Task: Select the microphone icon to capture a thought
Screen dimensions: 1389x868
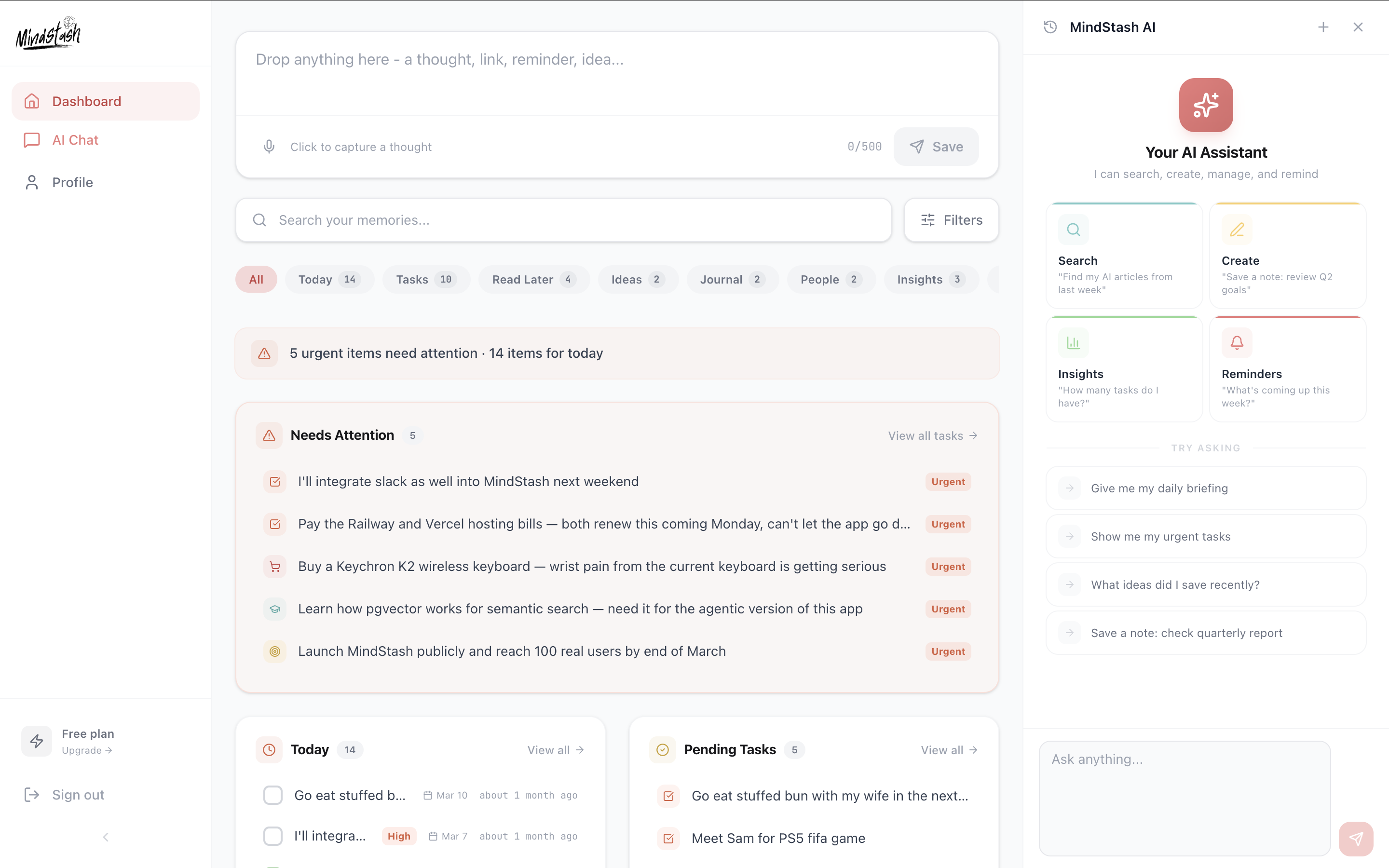Action: [x=269, y=147]
